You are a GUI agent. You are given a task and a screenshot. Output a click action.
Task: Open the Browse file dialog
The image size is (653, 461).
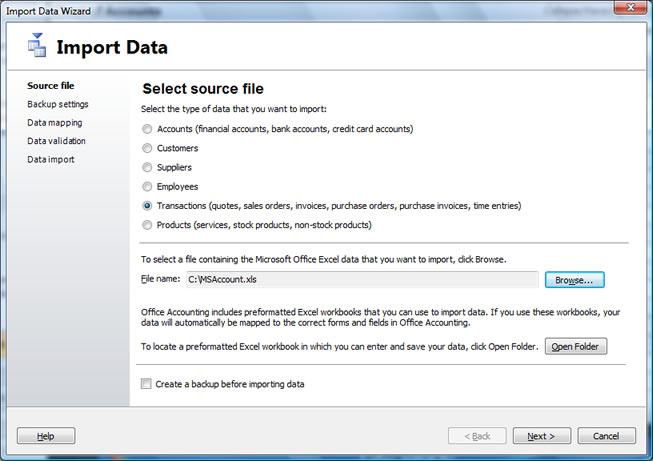(574, 280)
